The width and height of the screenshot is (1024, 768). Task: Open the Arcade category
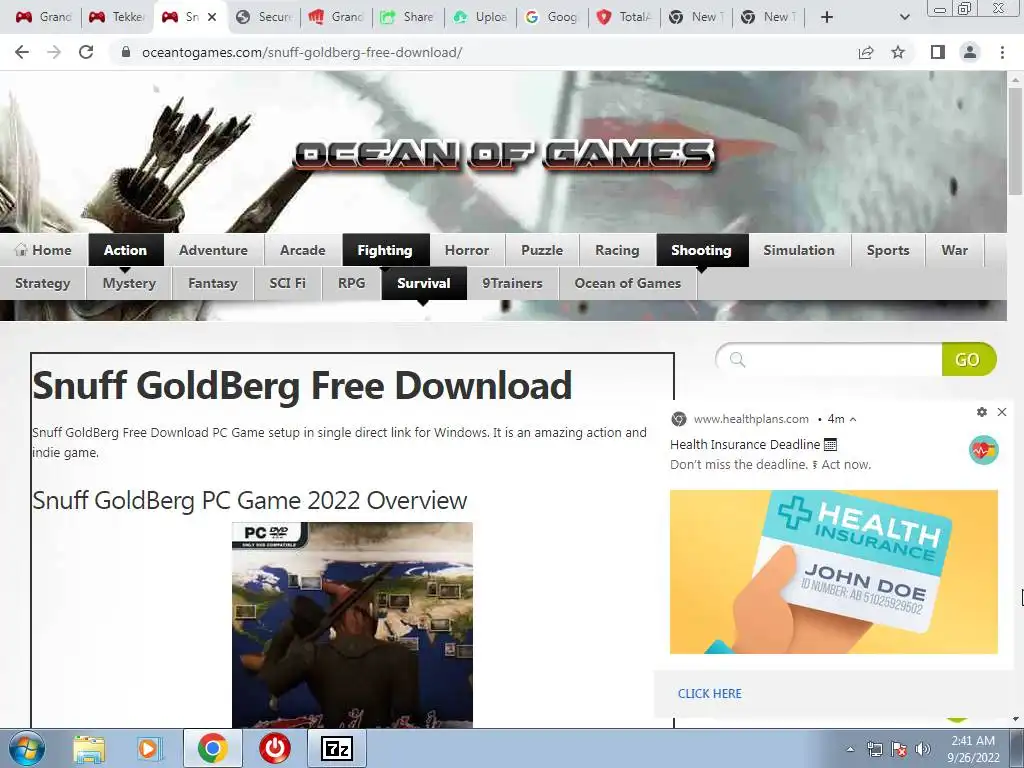point(302,250)
